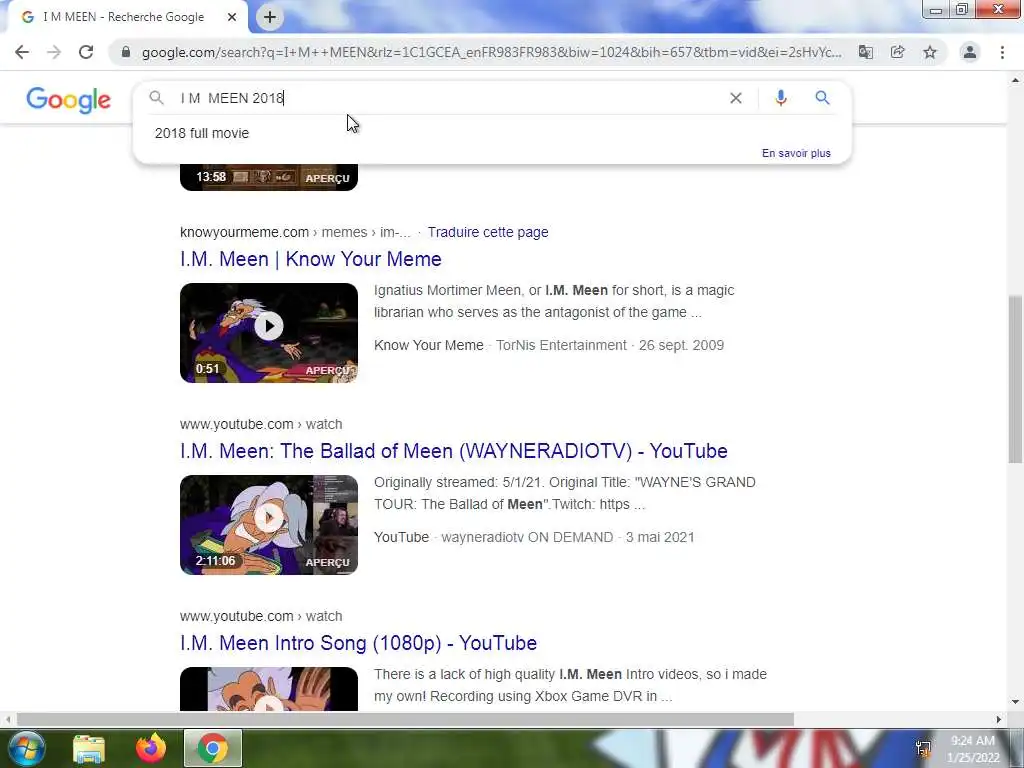Image resolution: width=1024 pixels, height=768 pixels.
Task: Open the Windows Start menu
Action: pos(26,748)
